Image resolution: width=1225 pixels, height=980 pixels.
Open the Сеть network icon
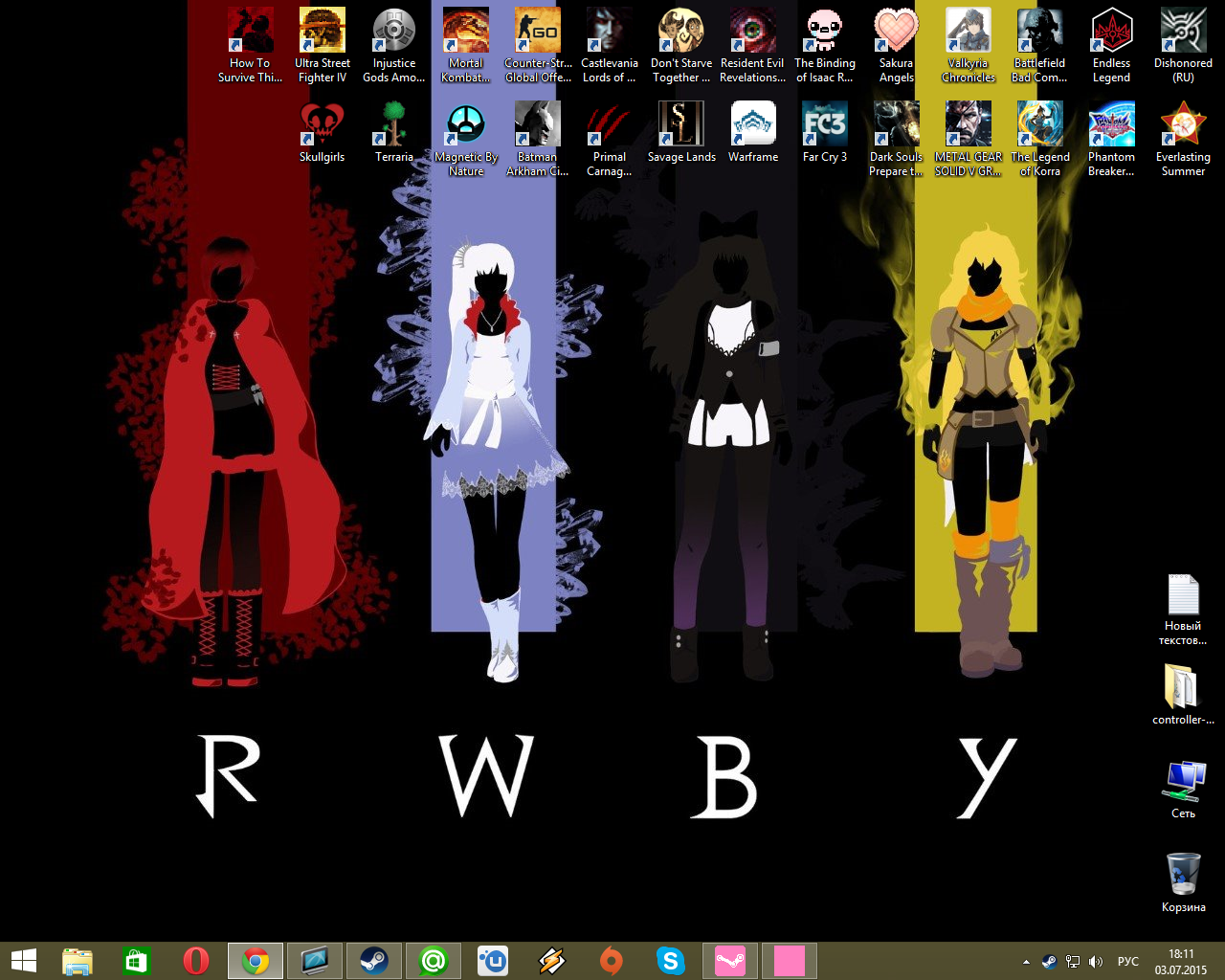coord(1184,790)
